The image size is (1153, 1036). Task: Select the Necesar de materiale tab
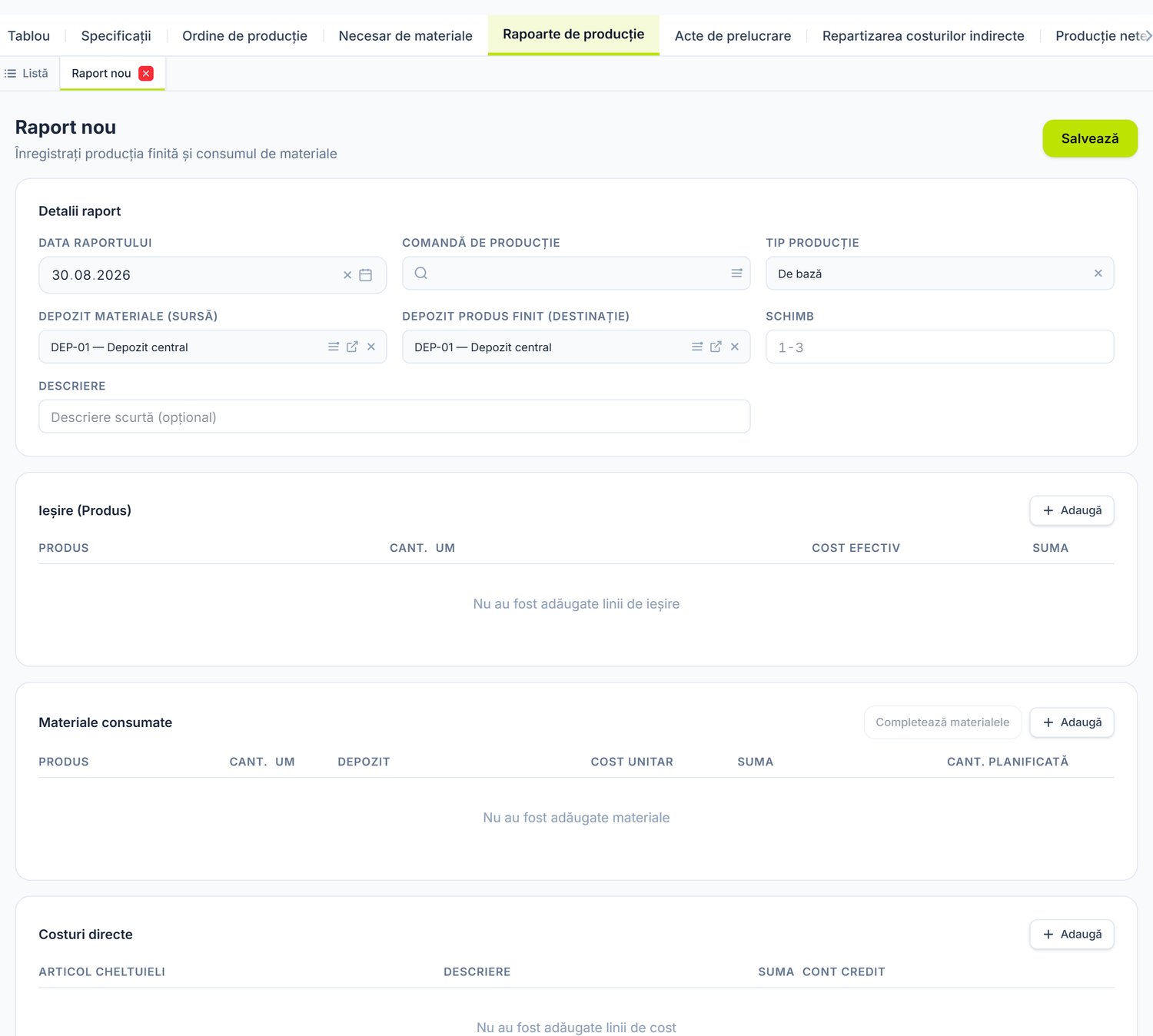pyautogui.click(x=406, y=35)
